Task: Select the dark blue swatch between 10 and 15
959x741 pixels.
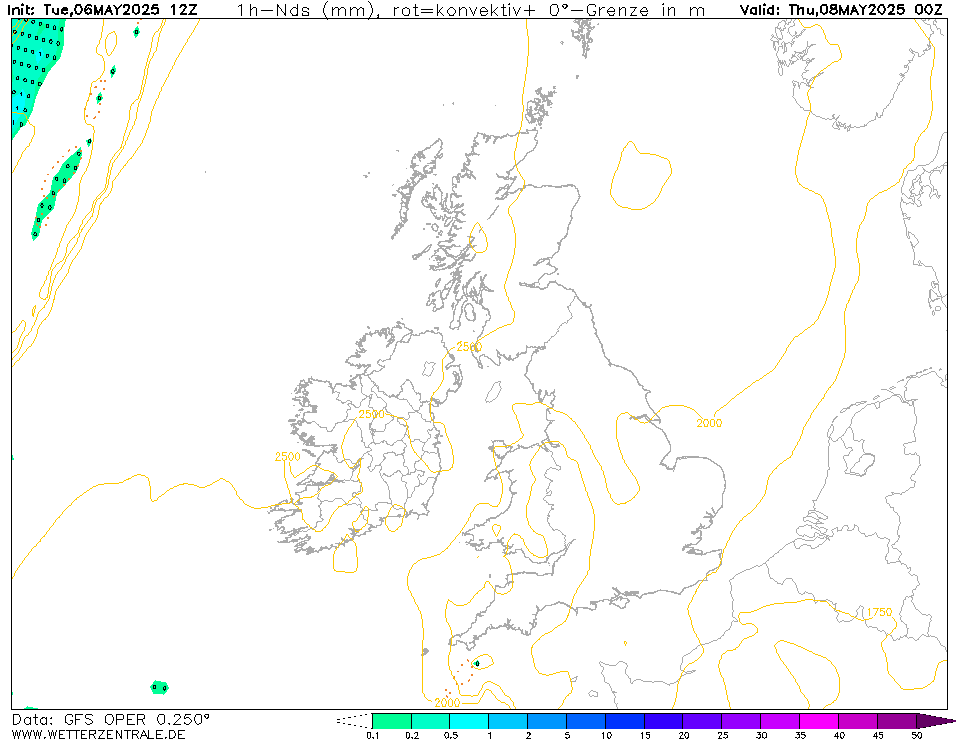Action: (x=624, y=721)
